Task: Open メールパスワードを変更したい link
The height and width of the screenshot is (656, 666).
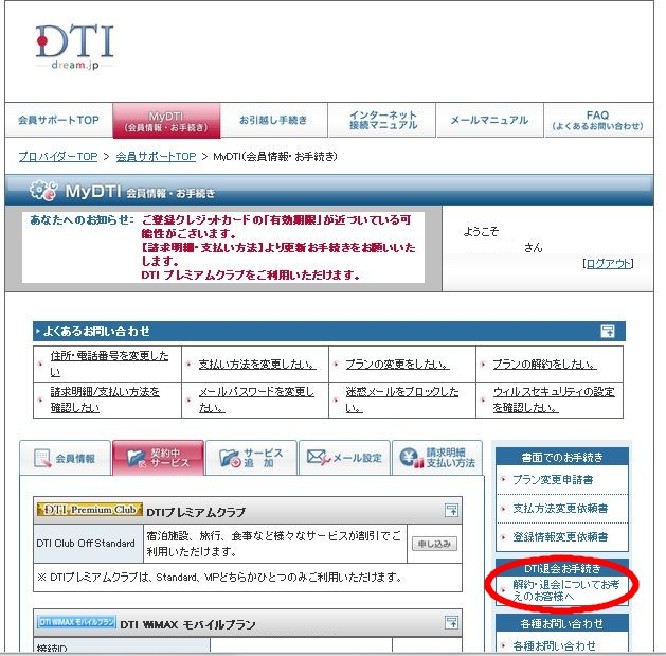Action: (255, 399)
